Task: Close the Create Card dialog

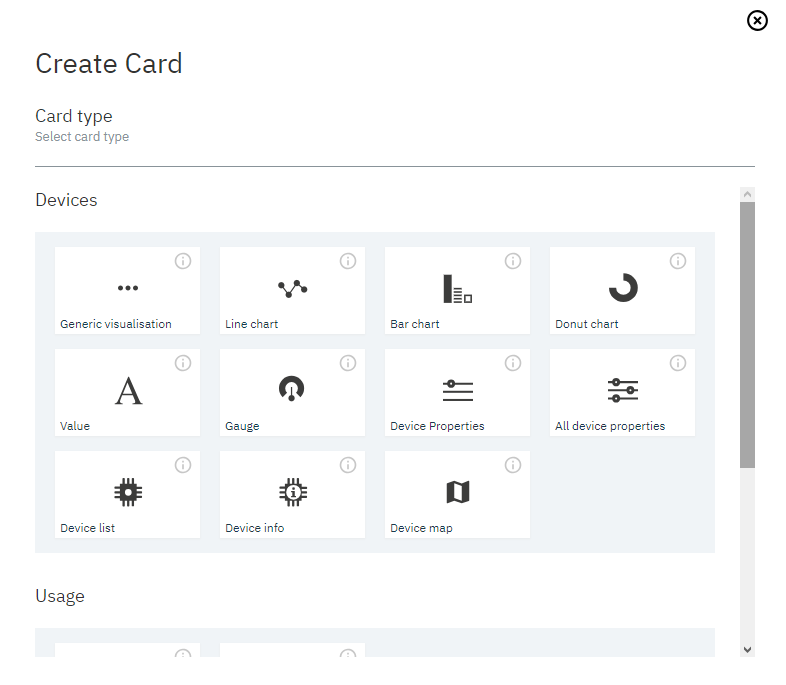Action: [x=757, y=21]
